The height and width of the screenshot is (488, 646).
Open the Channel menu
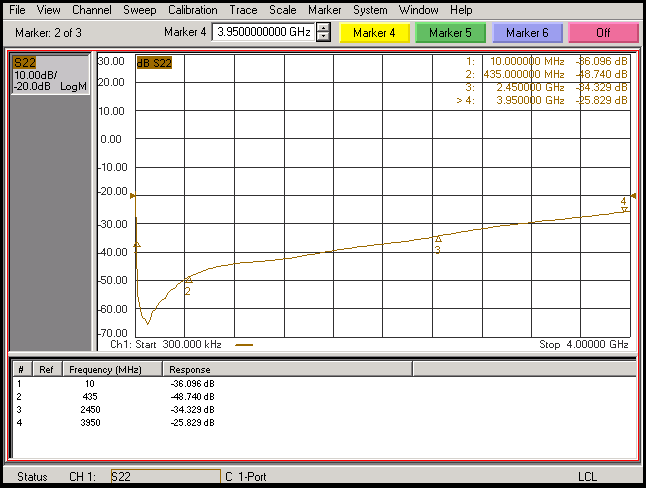point(91,9)
